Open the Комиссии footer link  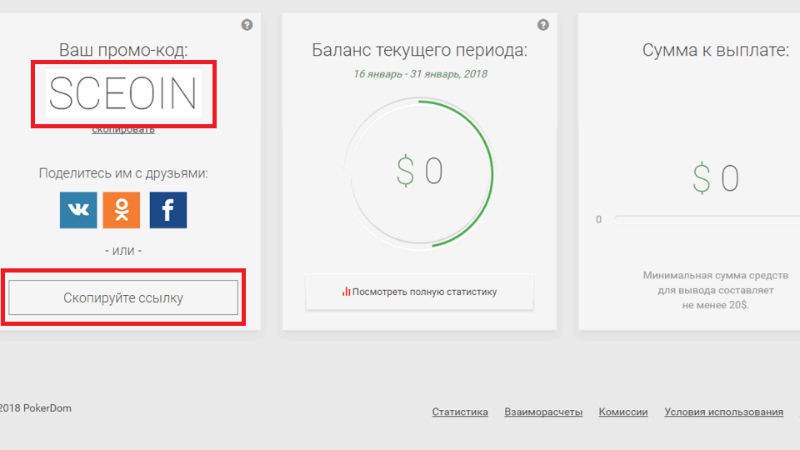point(623,412)
